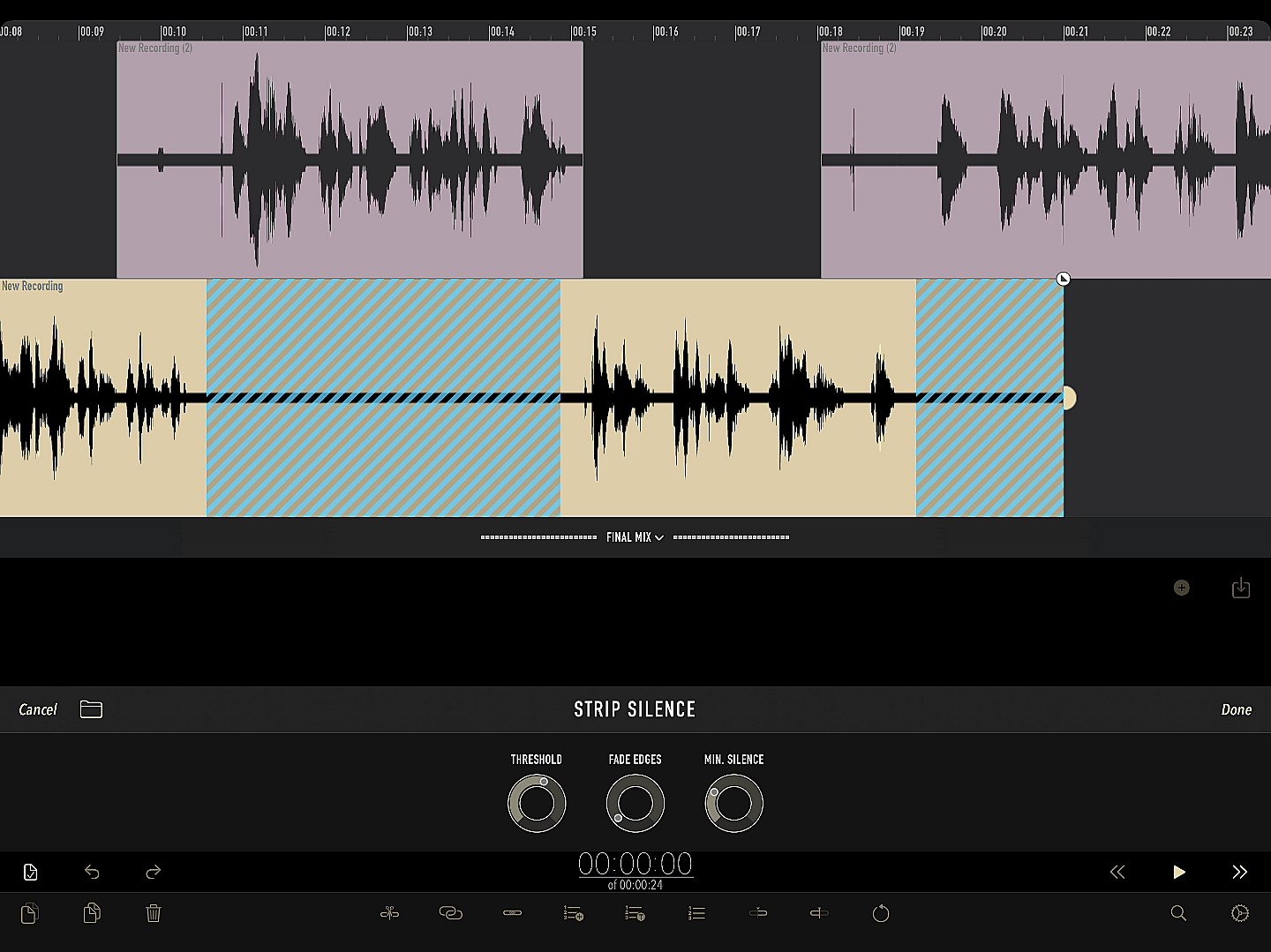
Task: Tap the cut clipboard icon
Action: pos(29,913)
